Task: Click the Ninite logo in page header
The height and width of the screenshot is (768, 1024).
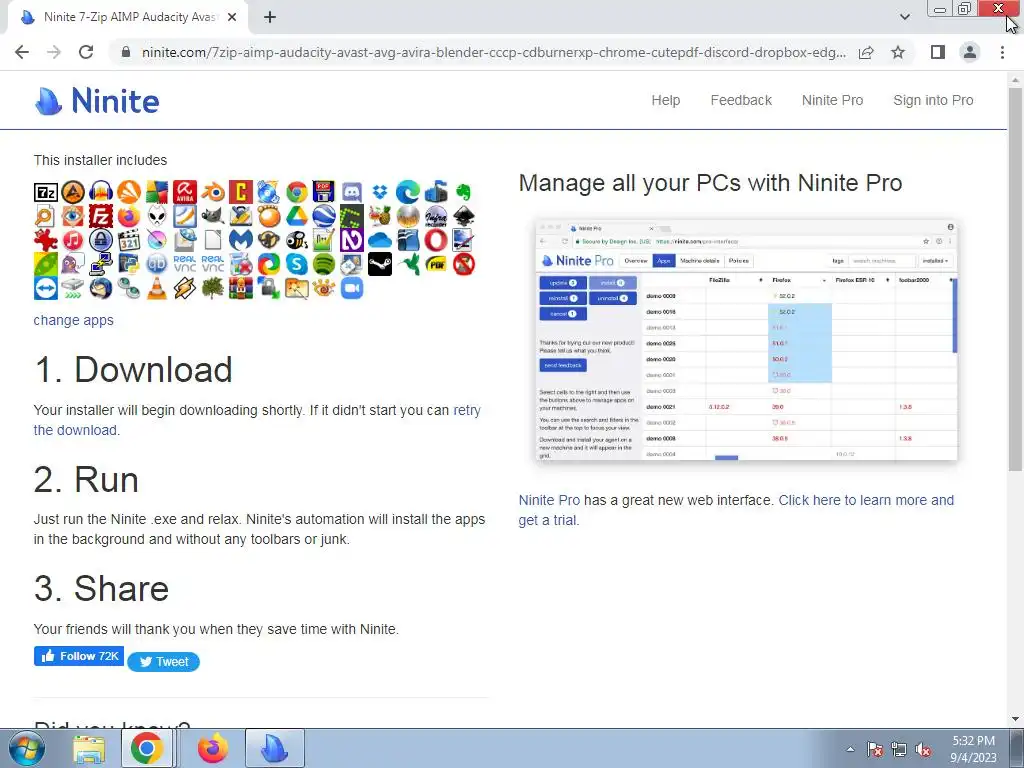Action: (x=97, y=101)
